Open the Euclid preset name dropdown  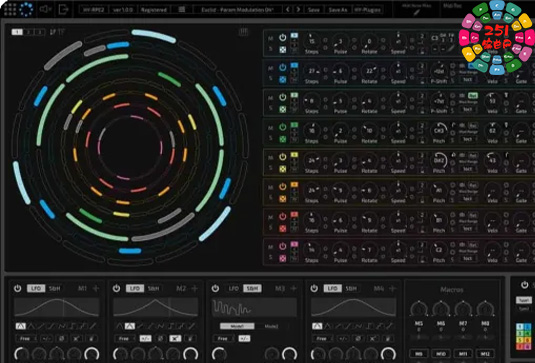237,10
